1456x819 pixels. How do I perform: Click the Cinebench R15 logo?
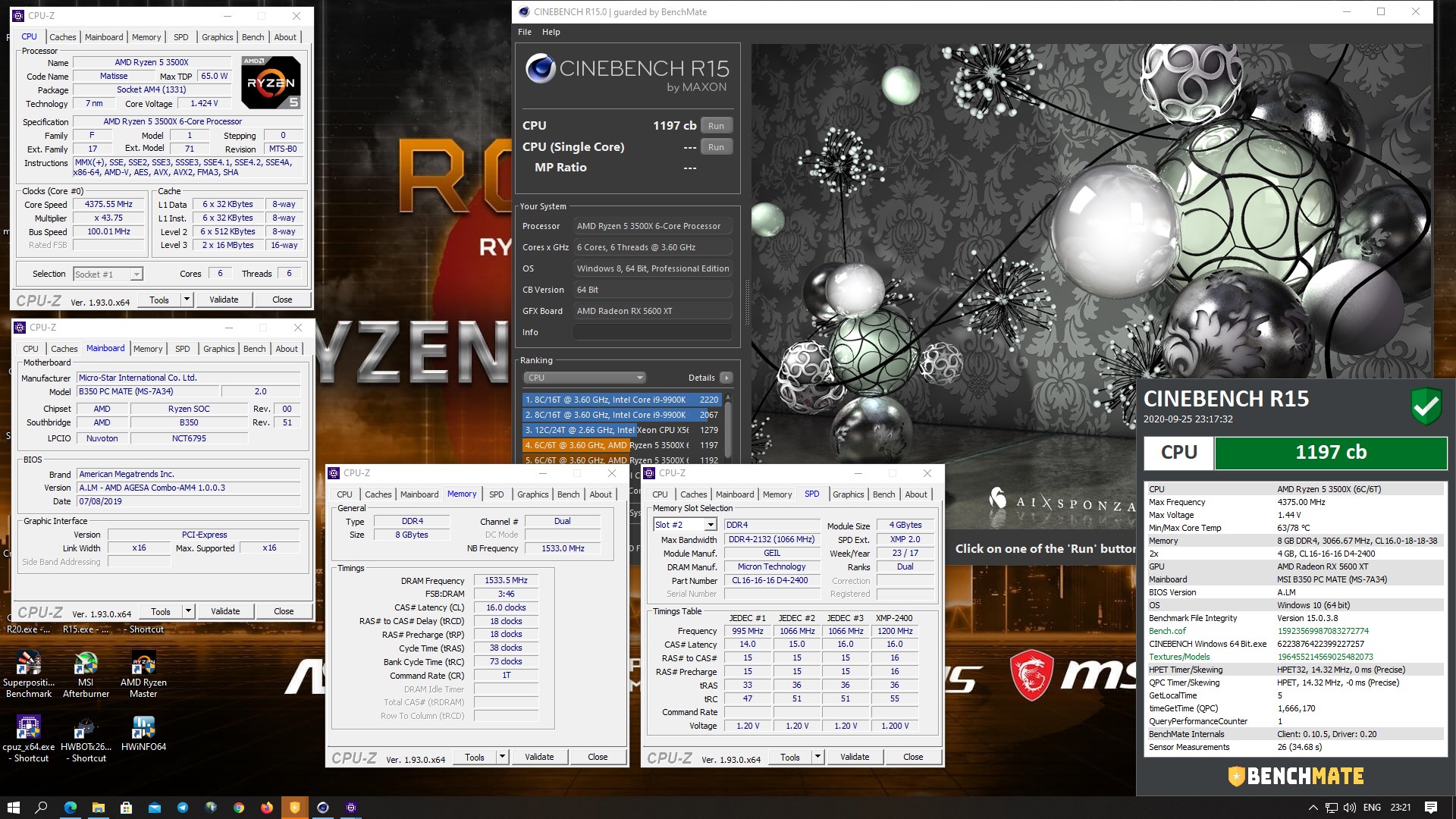coord(627,74)
